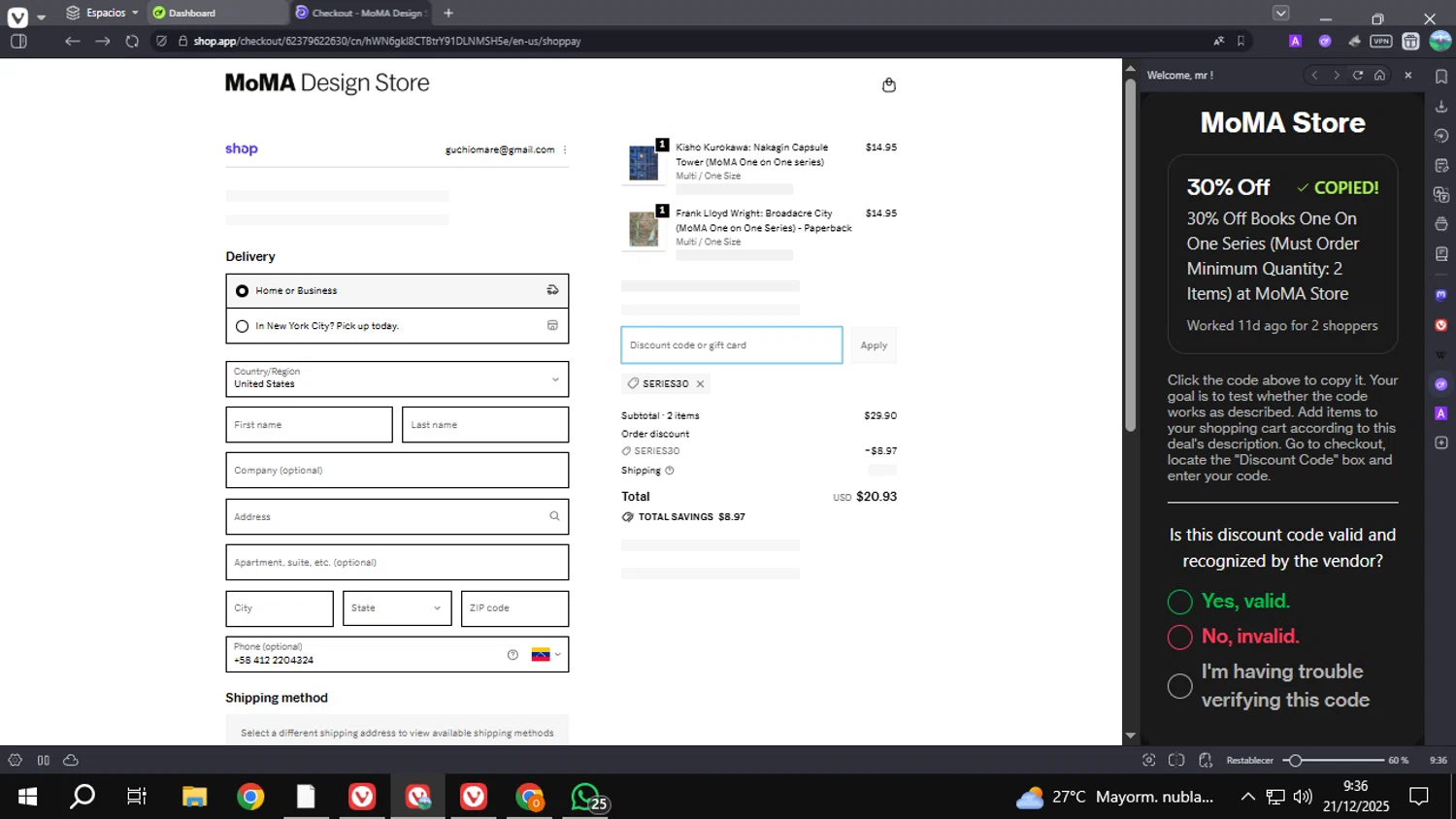Open WhatsApp from the taskbar
Viewport: 1456px width, 819px height.
tap(585, 797)
